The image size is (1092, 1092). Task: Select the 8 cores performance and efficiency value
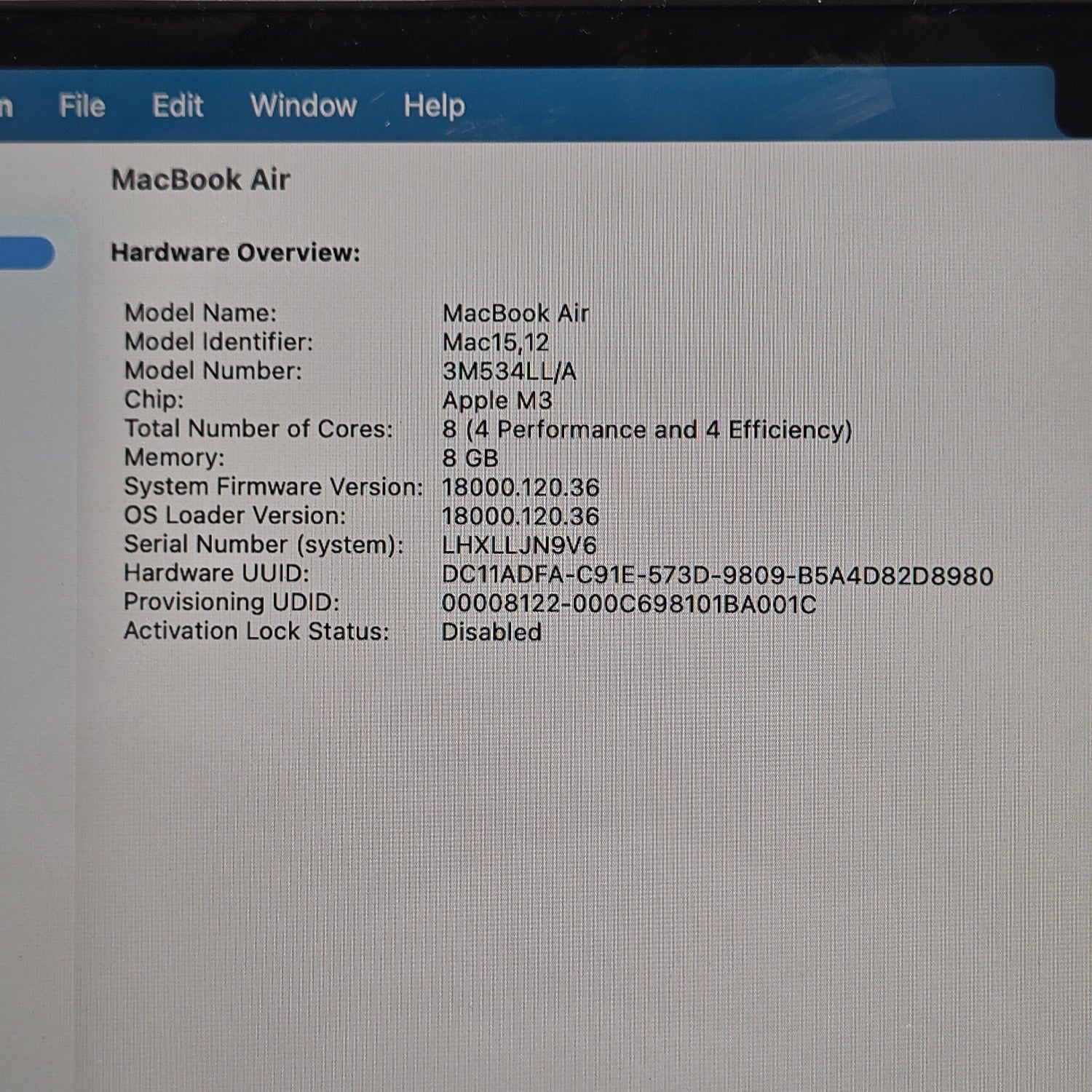coord(647,430)
